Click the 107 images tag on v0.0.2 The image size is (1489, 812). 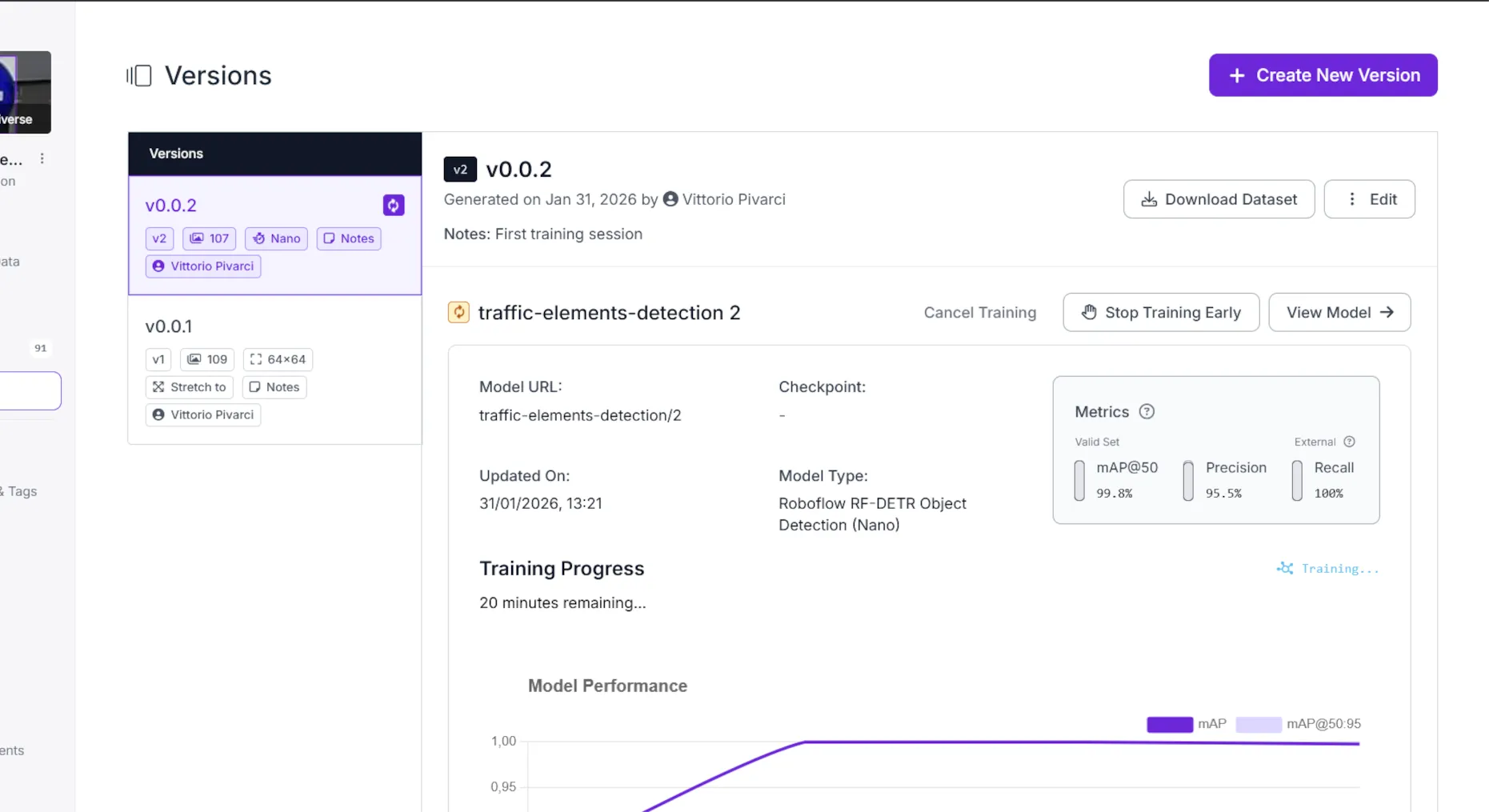click(209, 238)
